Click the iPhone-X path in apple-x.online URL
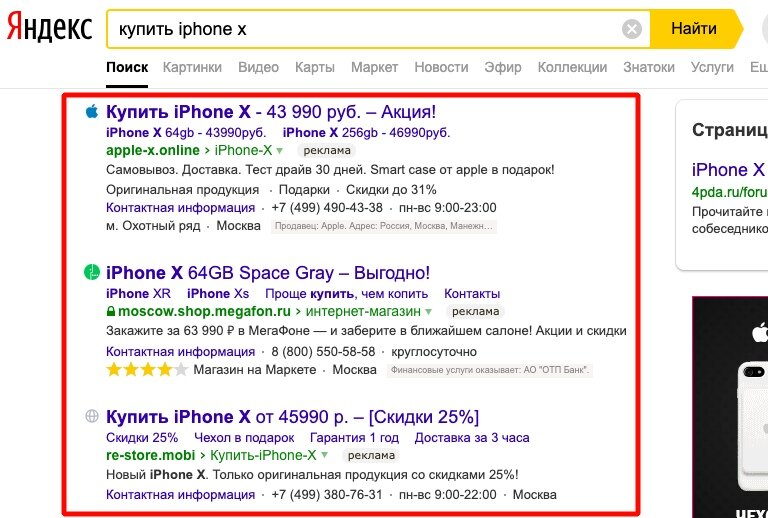This screenshot has height=518, width=768. [243, 150]
